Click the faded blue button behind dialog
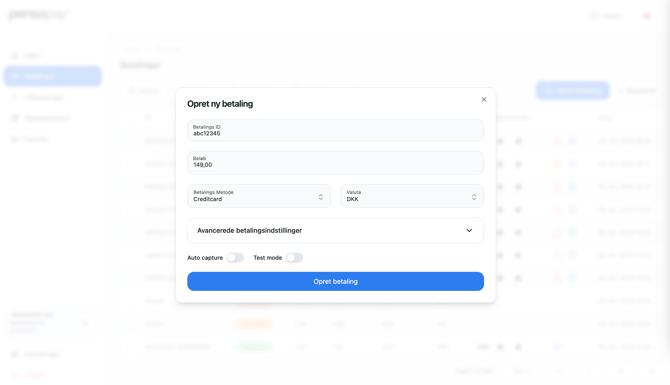This screenshot has height=385, width=670. (573, 91)
